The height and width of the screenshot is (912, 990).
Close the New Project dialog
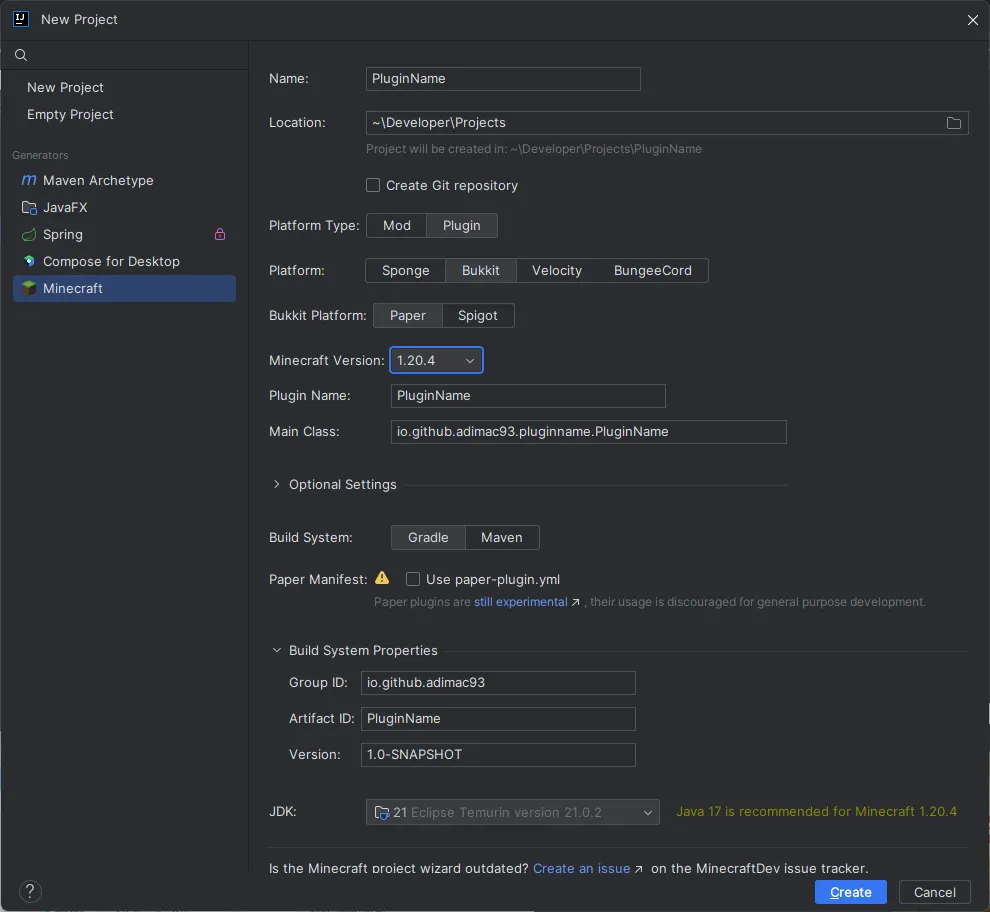pos(972,20)
